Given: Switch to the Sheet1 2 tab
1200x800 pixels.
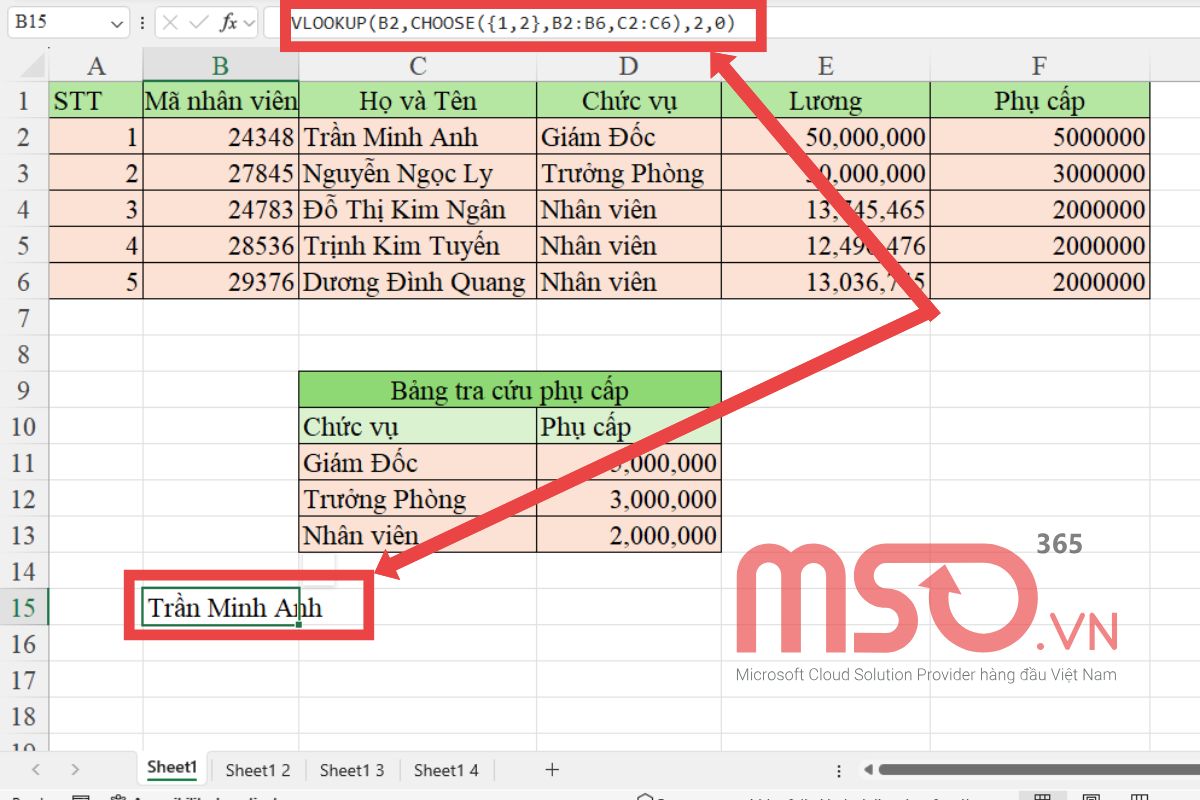Looking at the screenshot, I should pos(258,770).
